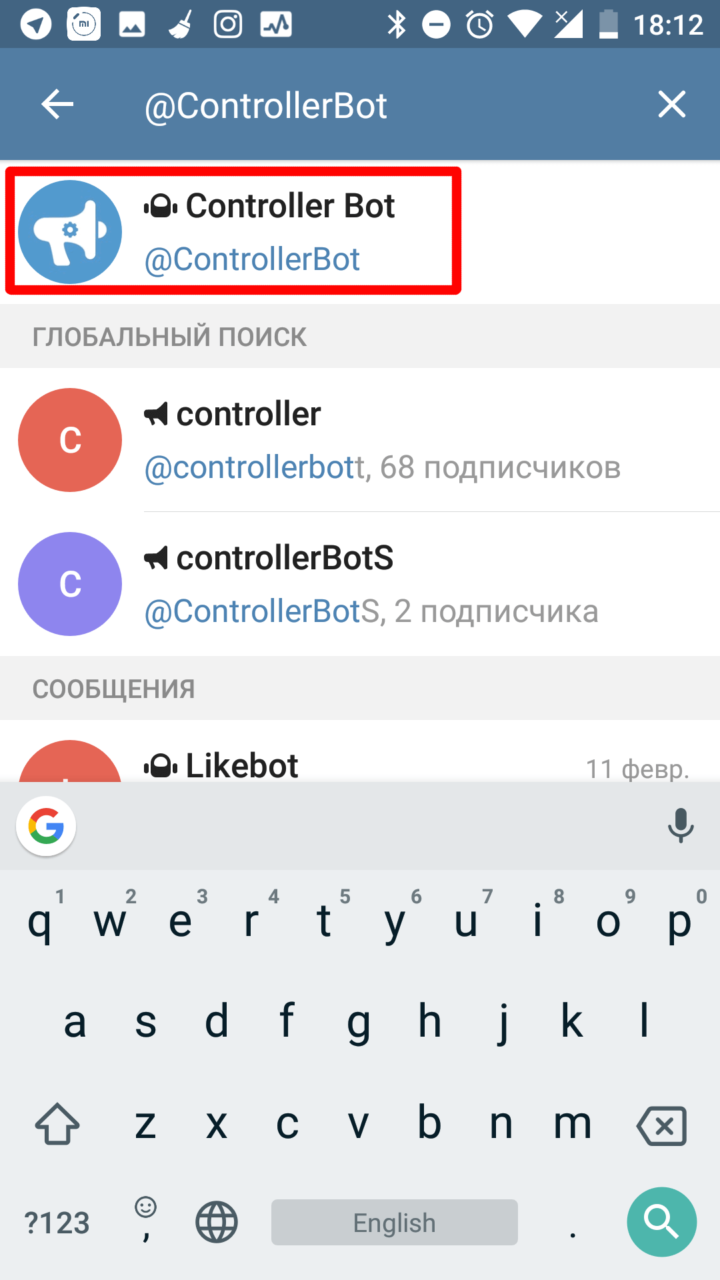This screenshot has height=1280, width=720.
Task: Open the controllerBotS channel result
Action: tap(360, 584)
